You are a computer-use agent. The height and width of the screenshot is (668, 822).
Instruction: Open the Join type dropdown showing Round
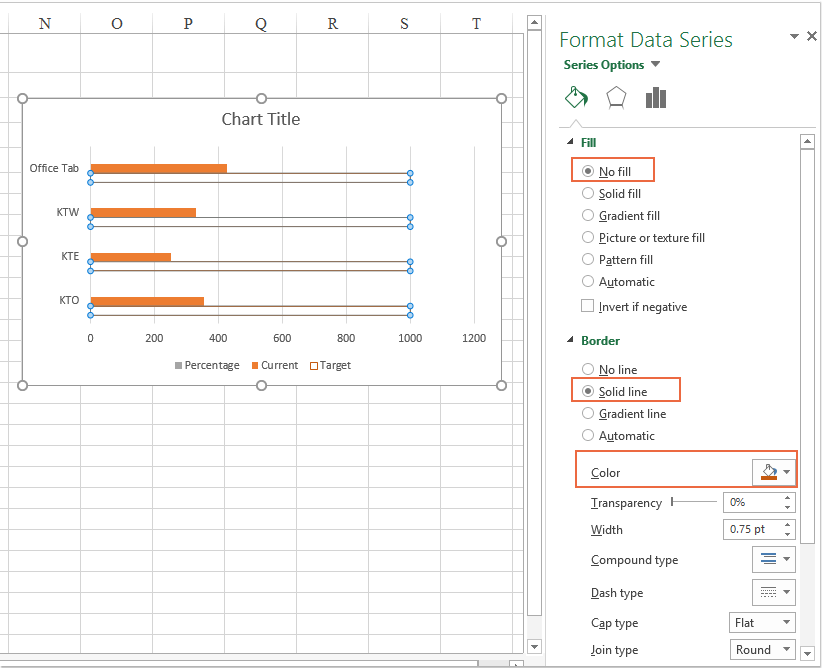point(762,649)
